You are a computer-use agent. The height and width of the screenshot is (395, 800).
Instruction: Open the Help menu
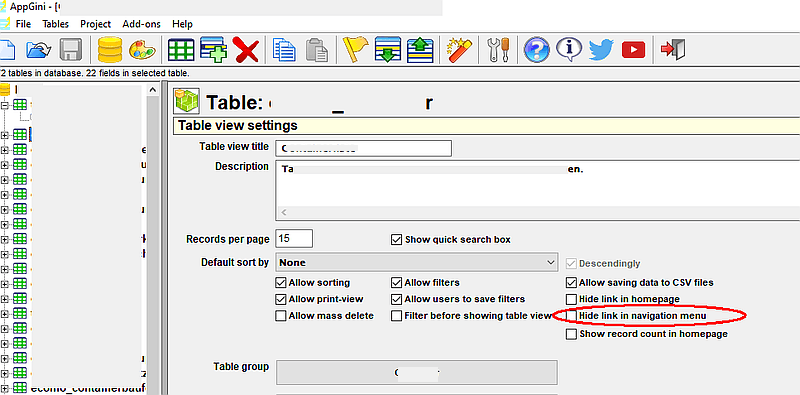(x=182, y=24)
